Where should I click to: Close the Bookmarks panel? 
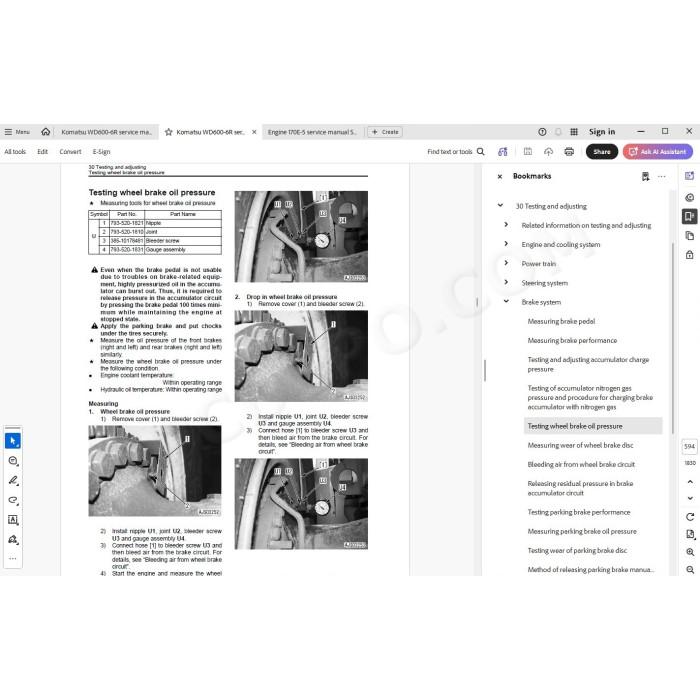(x=500, y=177)
